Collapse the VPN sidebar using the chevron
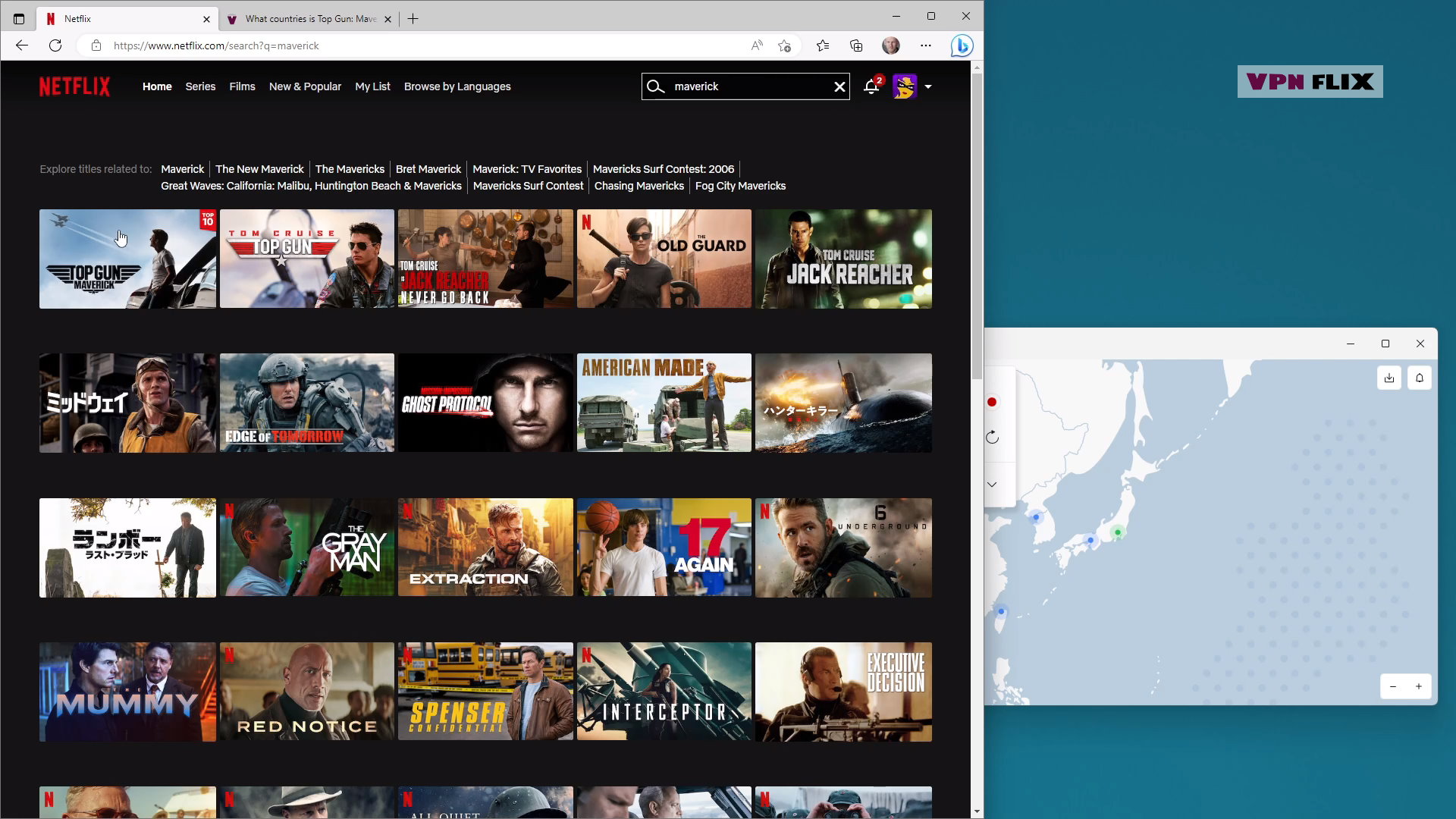 pos(993,484)
